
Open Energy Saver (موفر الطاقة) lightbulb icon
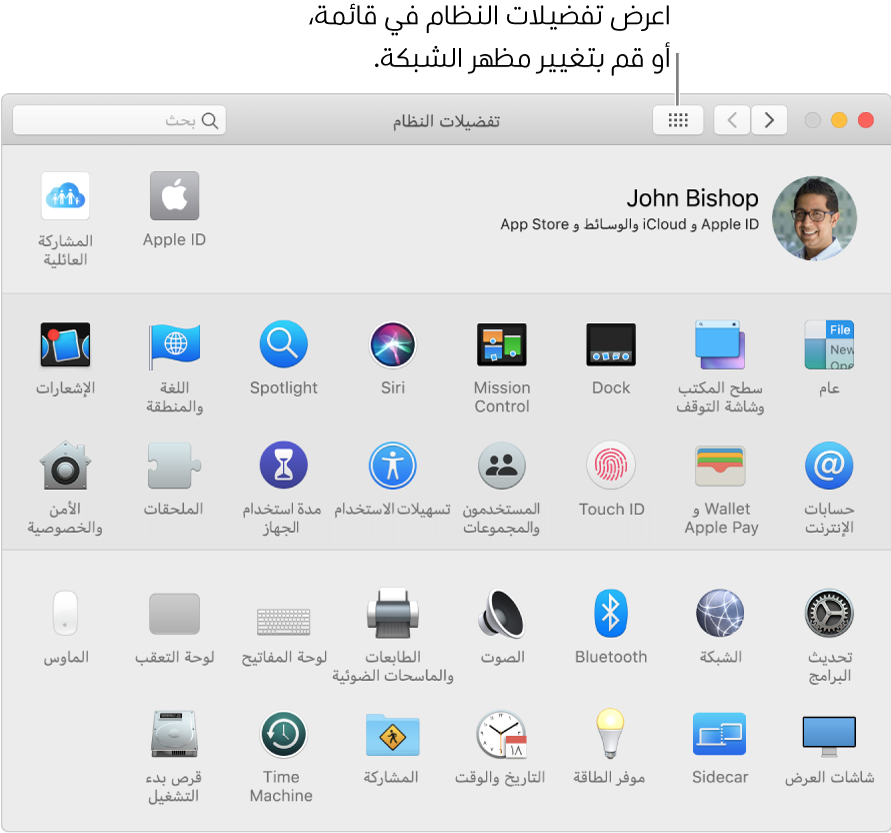pos(611,734)
